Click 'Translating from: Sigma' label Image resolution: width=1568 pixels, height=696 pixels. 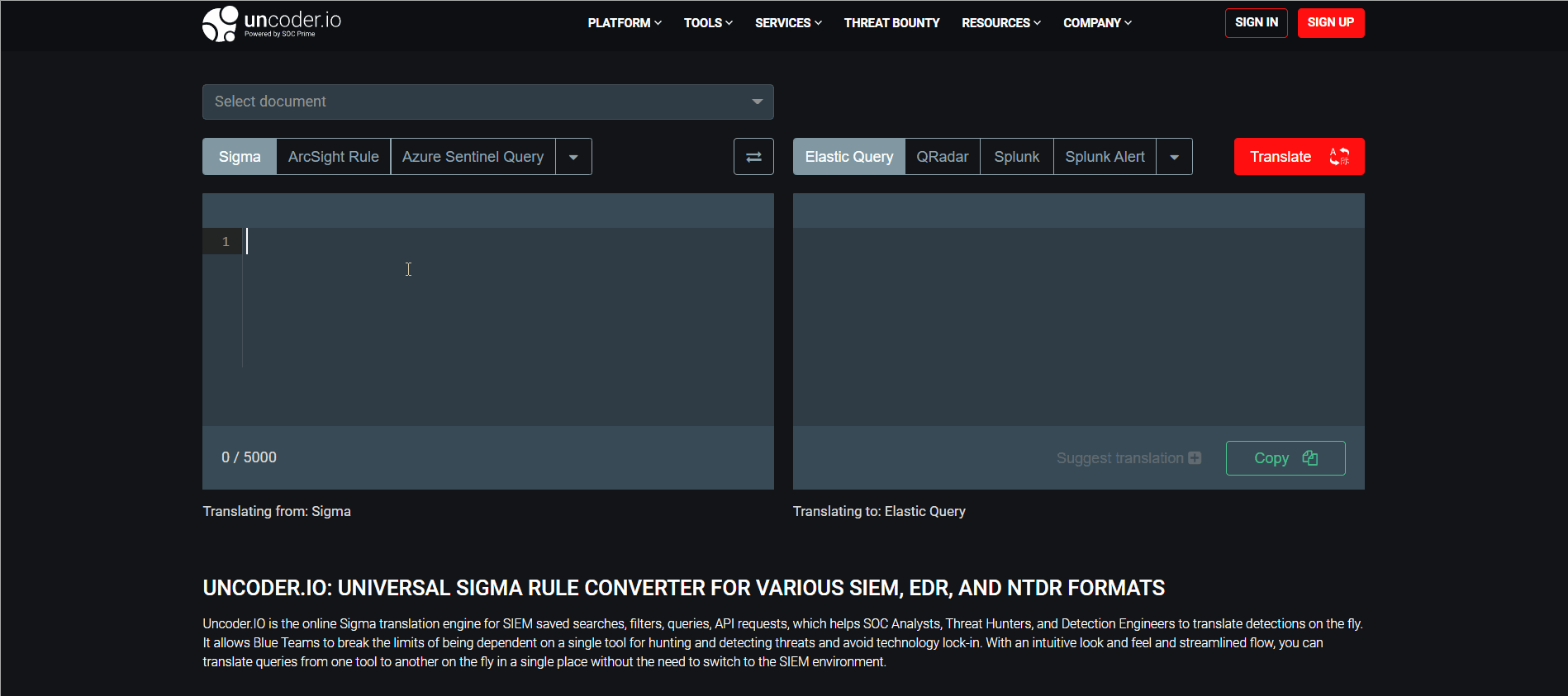277,511
